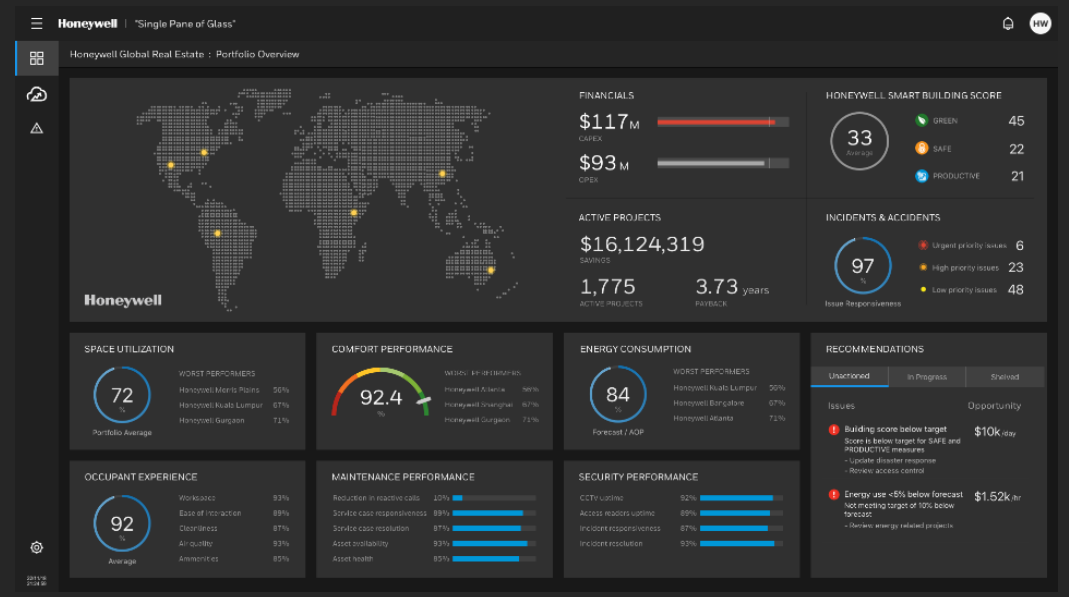1069x597 pixels.
Task: Switch to the Shelved tab
Action: pyautogui.click(x=1005, y=376)
